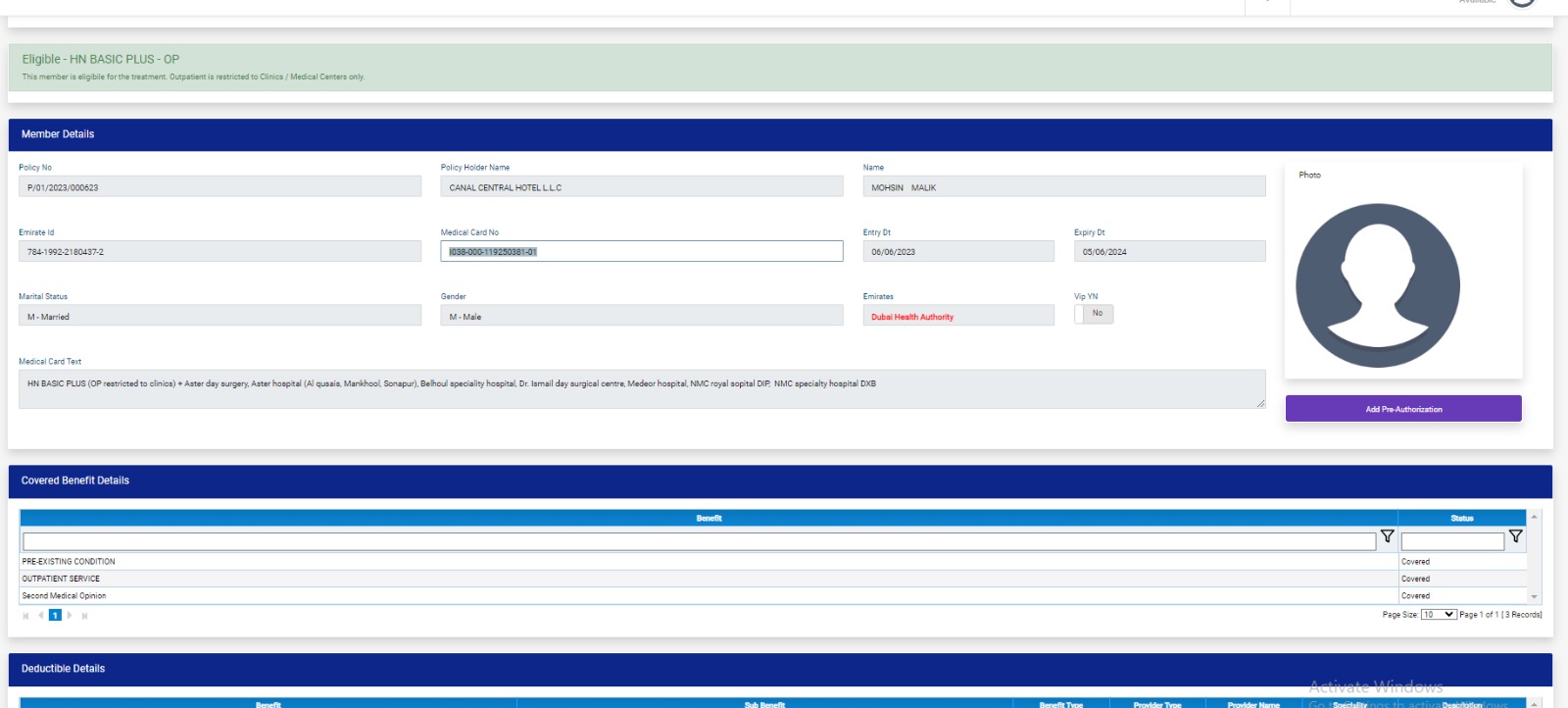
Task: Click the Medical Card No field
Action: point(642,251)
